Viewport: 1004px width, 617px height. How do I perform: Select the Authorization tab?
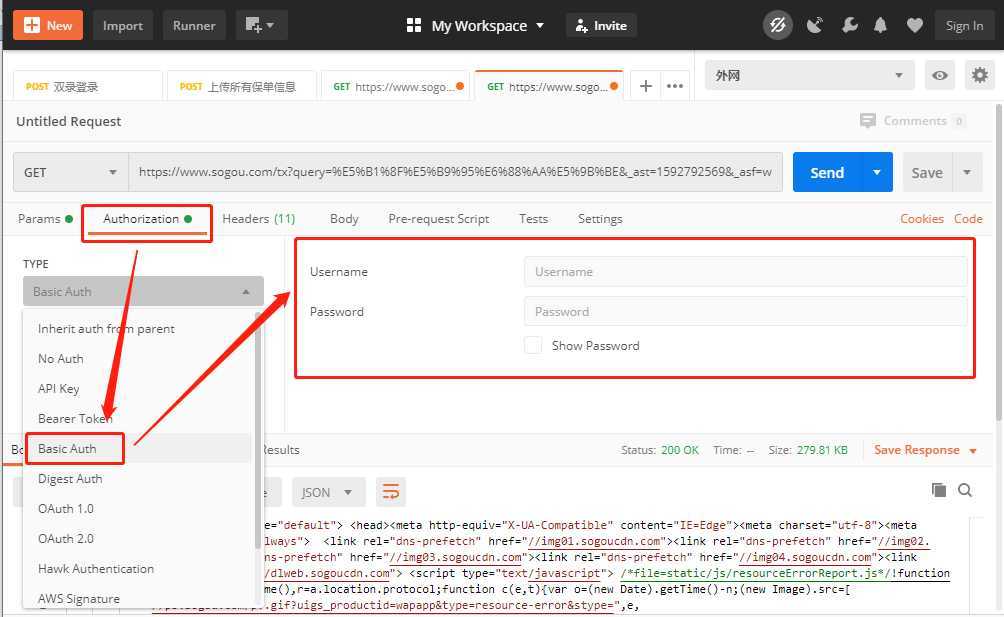(x=147, y=219)
